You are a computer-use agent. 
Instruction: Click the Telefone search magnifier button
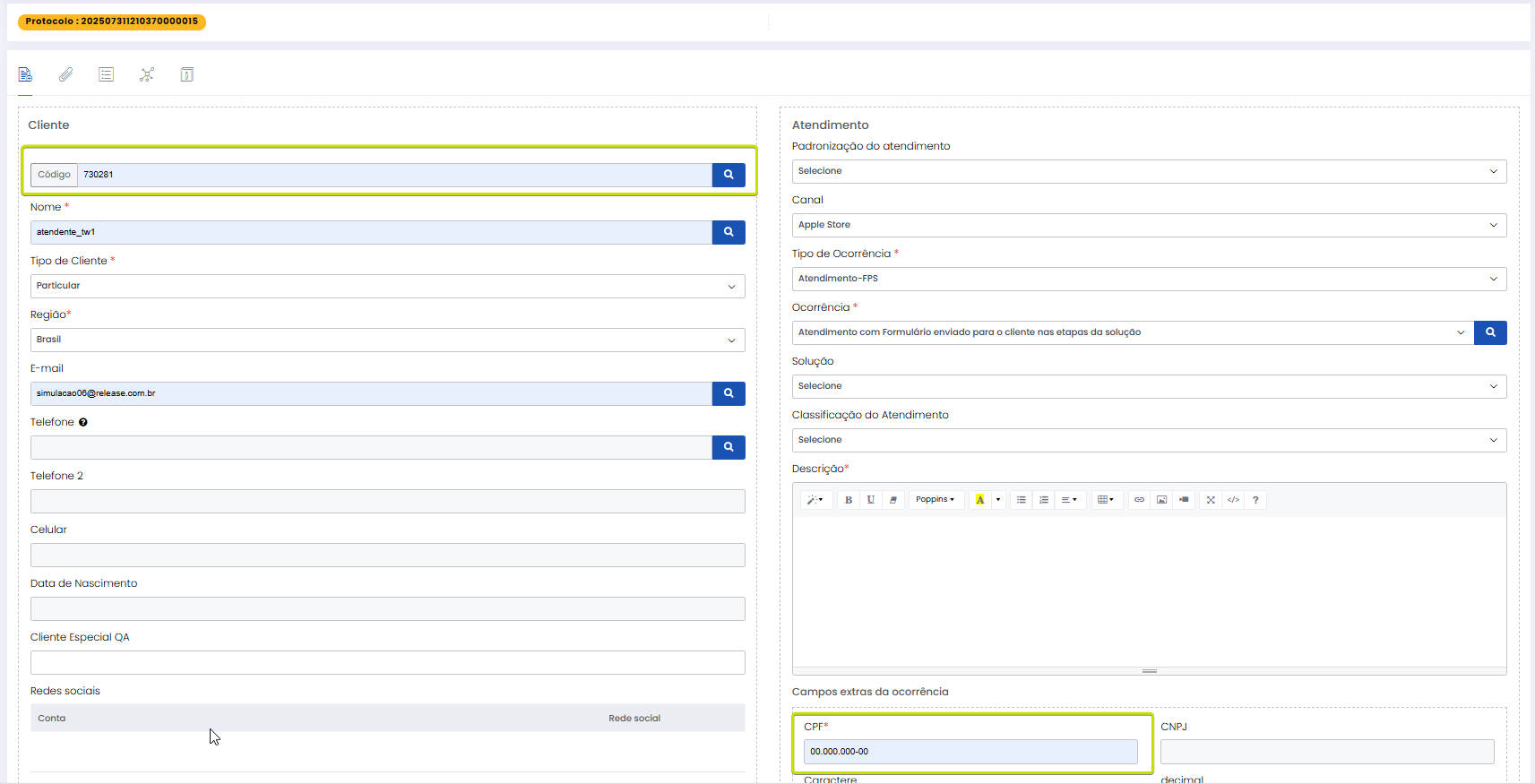(729, 447)
